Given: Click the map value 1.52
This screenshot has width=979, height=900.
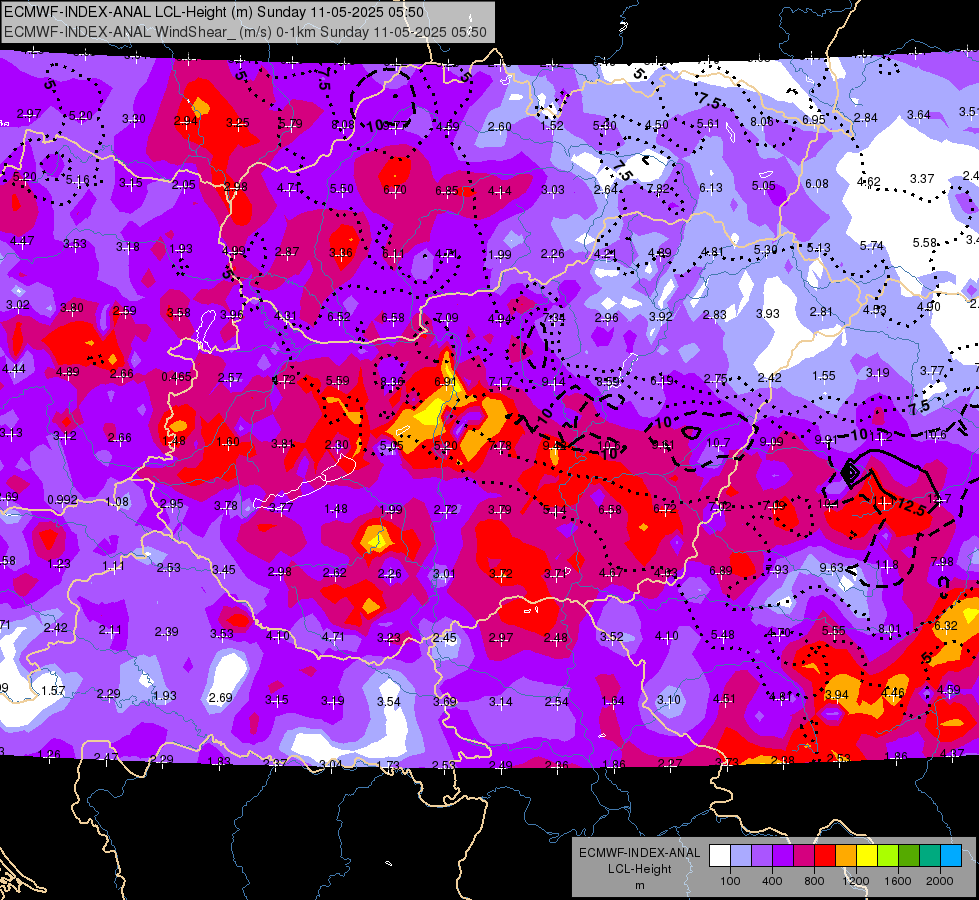Looking at the screenshot, I should (552, 126).
